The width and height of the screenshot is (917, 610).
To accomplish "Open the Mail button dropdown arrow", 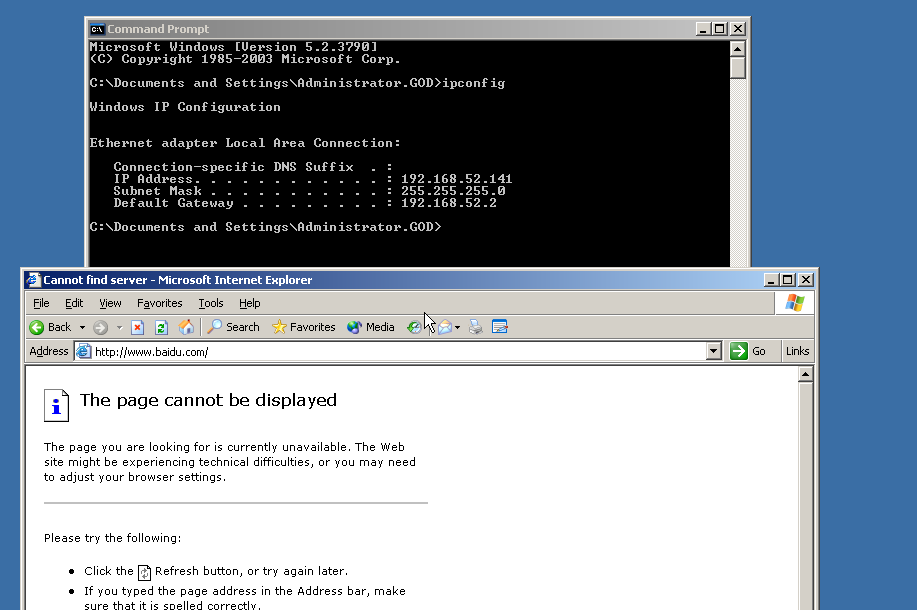I will coord(458,327).
